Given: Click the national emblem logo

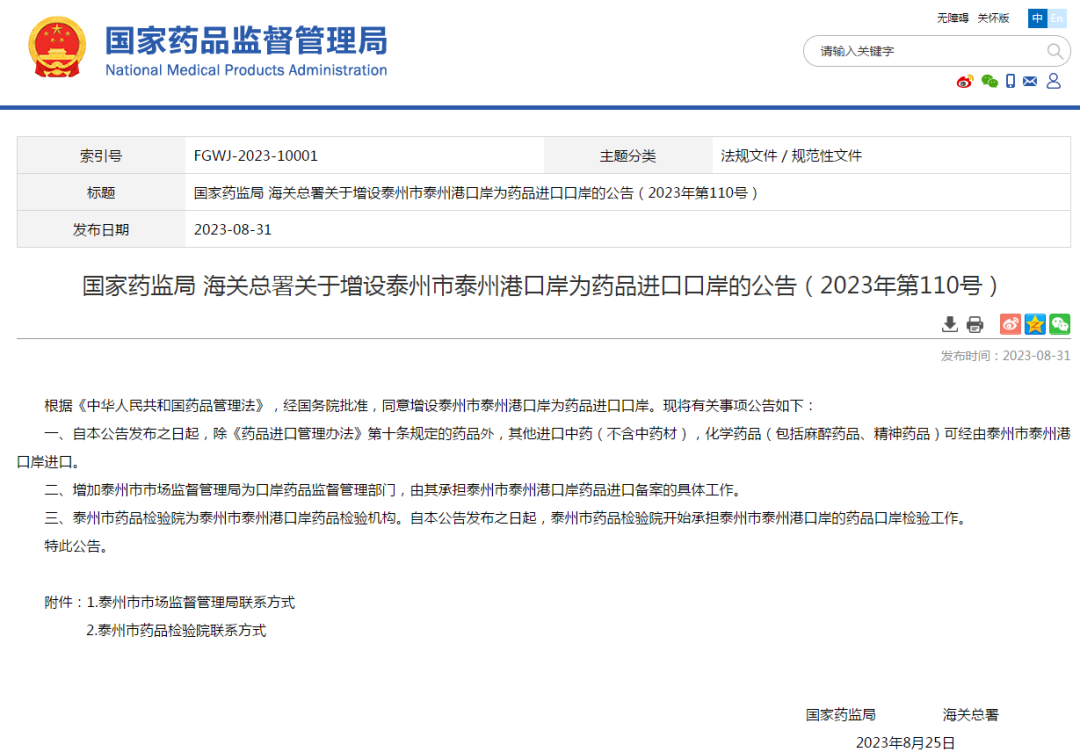Looking at the screenshot, I should pos(57,47).
